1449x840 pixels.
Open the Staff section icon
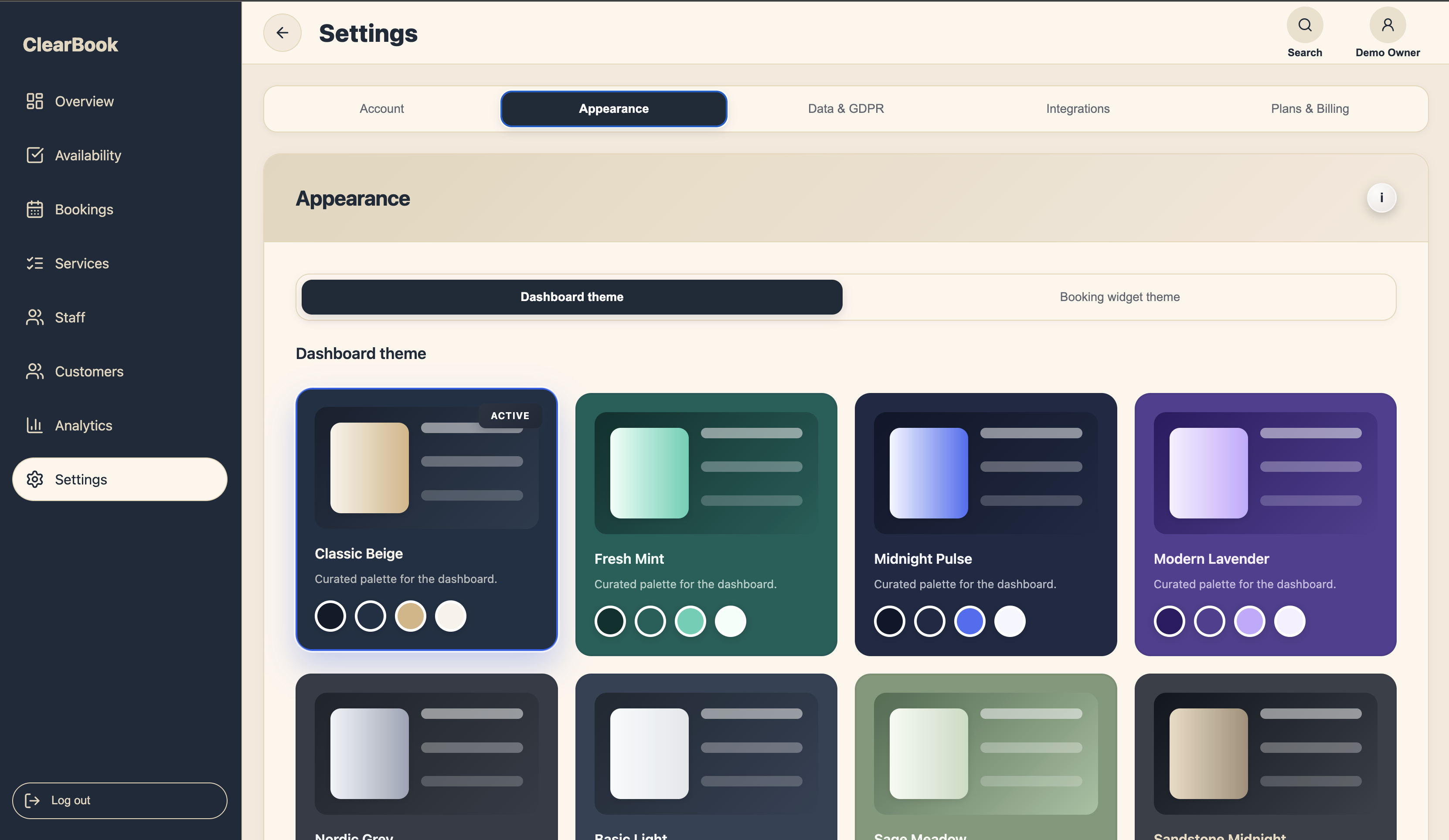(34, 317)
